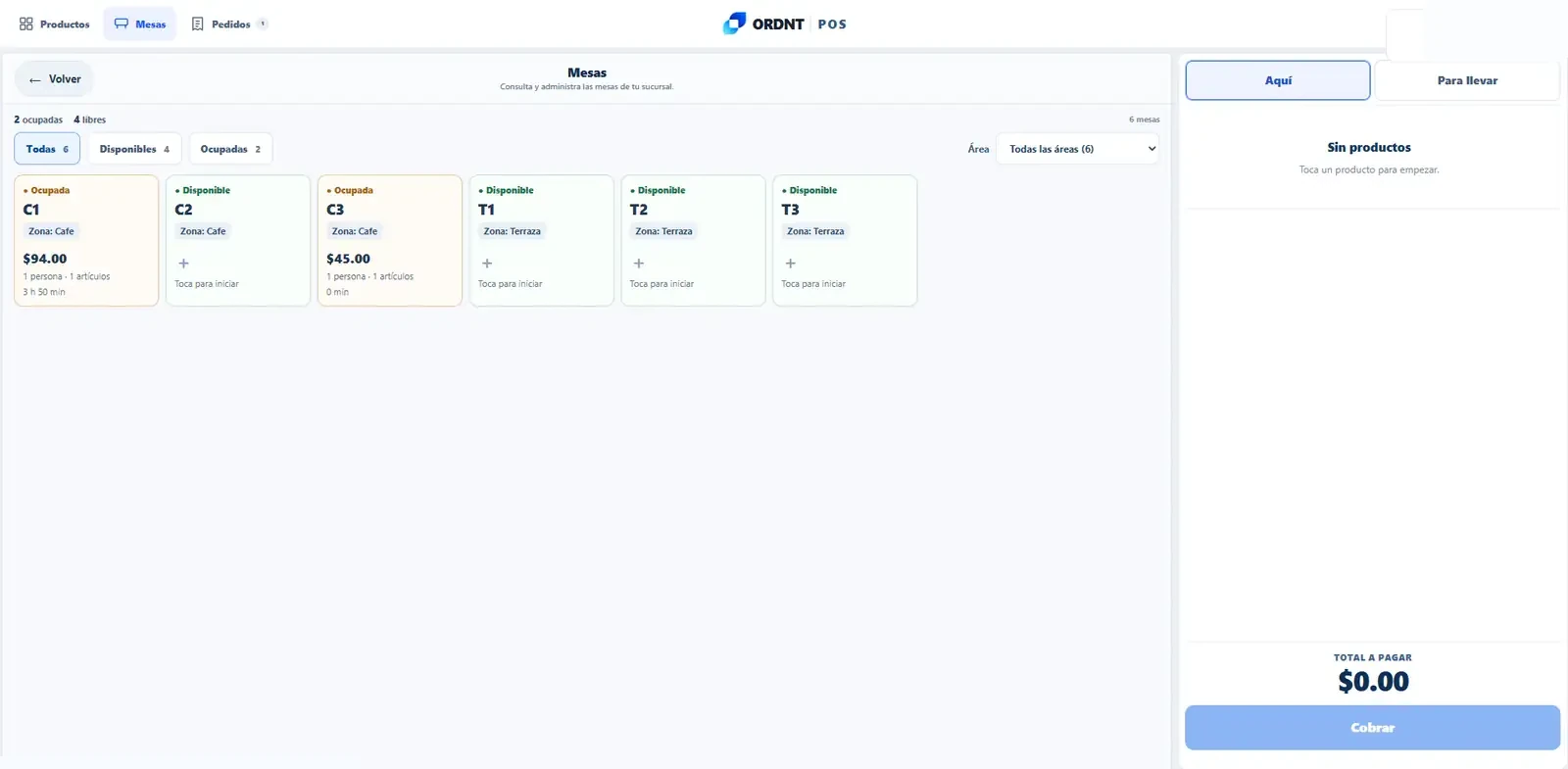Viewport: 1568px width, 769px height.
Task: Open occupied table C3 card
Action: 390,241
